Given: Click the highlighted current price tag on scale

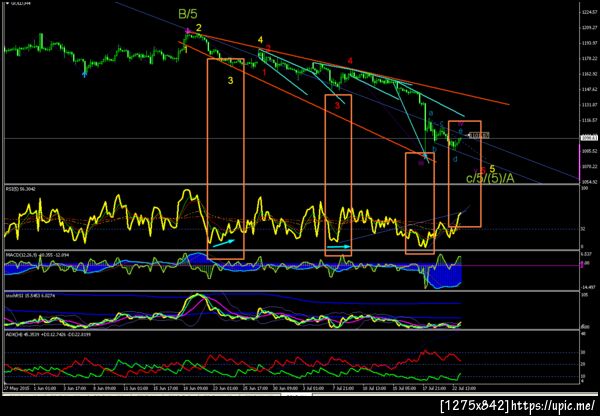Looking at the screenshot, I should [590, 138].
